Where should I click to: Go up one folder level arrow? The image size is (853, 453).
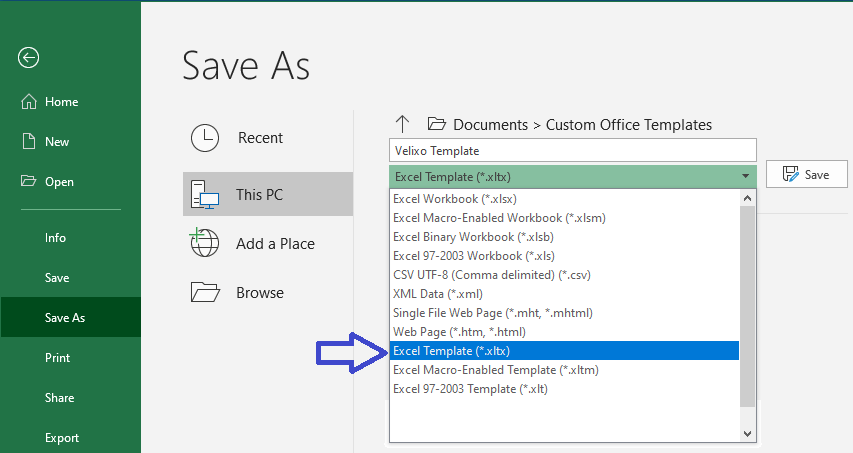[x=402, y=125]
